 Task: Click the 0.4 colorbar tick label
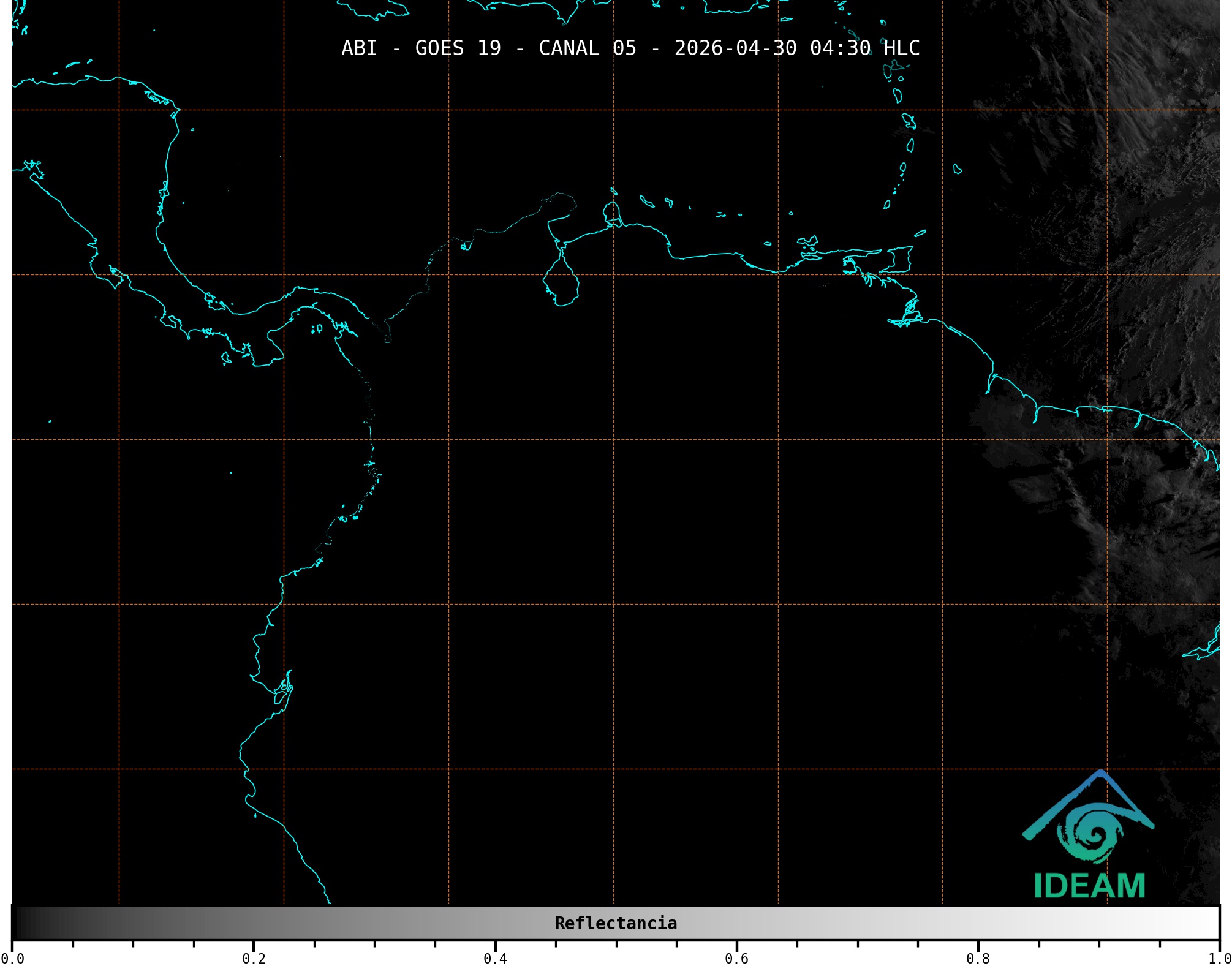click(x=495, y=958)
